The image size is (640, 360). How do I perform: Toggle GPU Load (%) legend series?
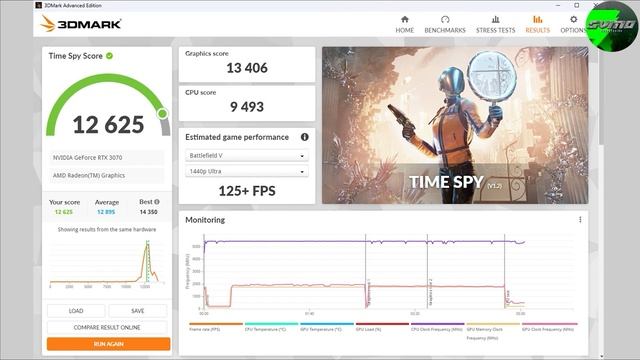[382, 327]
